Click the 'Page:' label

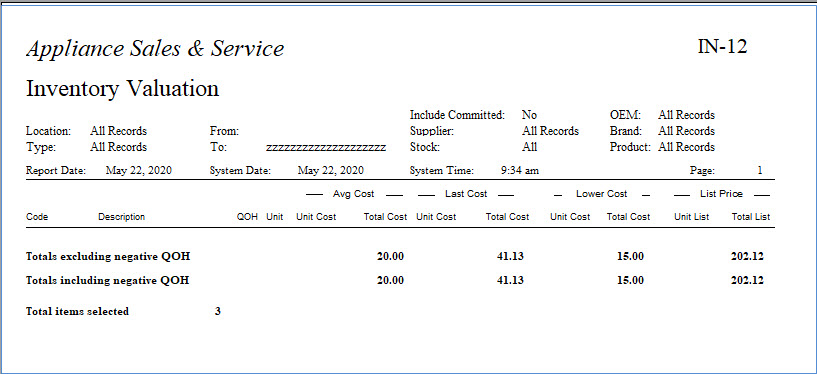(x=702, y=170)
